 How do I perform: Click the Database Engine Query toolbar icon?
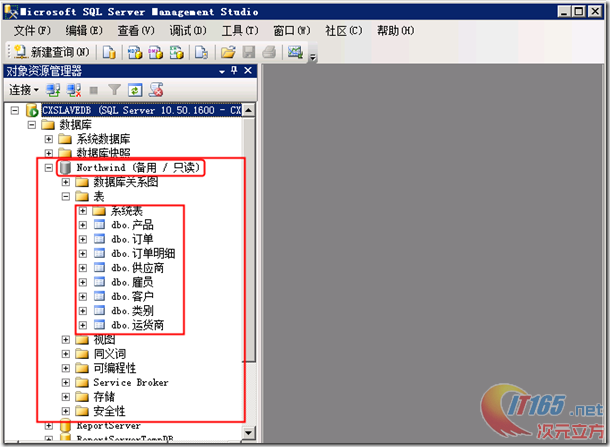(109, 52)
